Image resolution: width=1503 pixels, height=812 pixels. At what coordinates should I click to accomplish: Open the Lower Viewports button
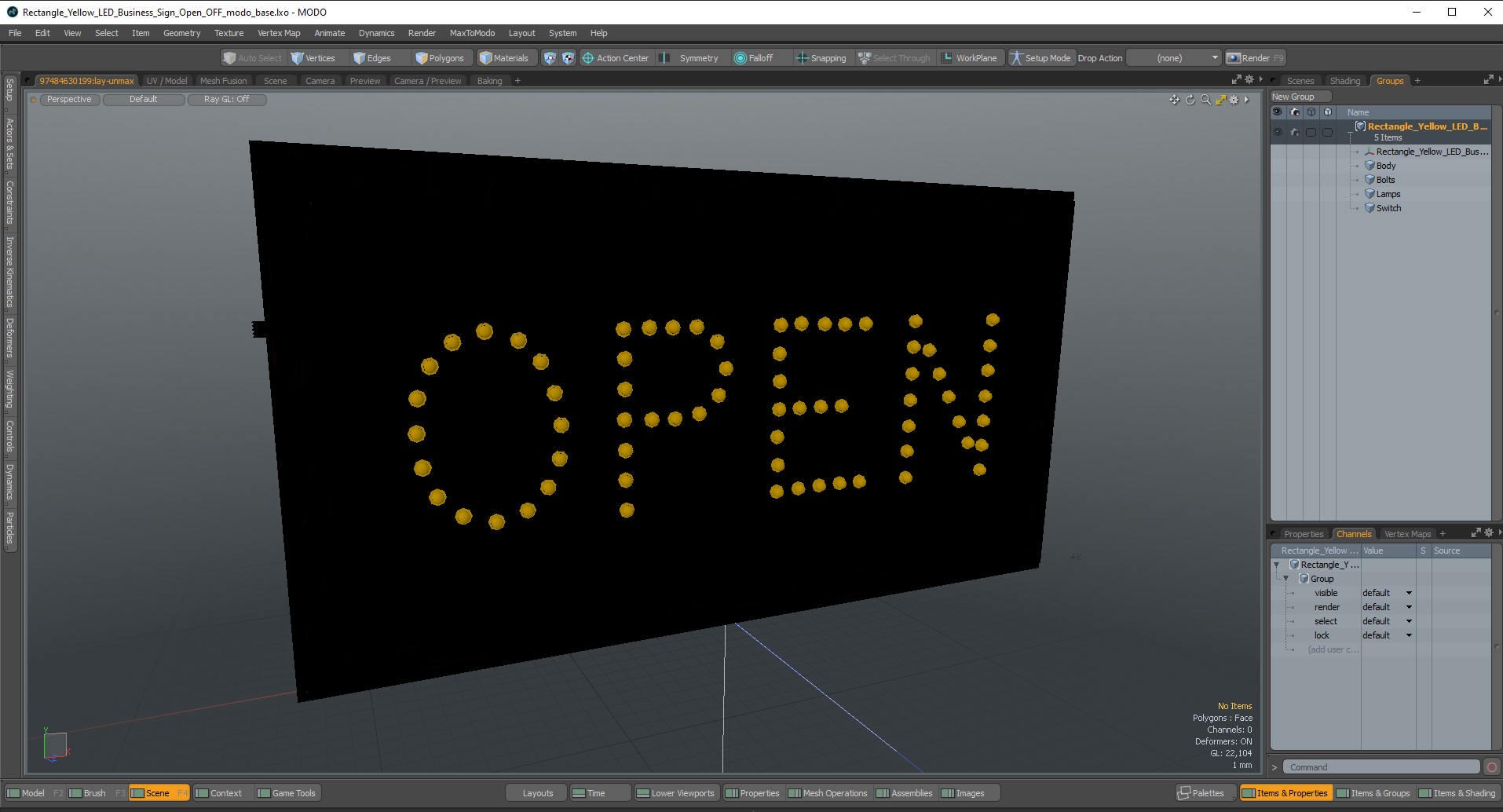[x=675, y=793]
